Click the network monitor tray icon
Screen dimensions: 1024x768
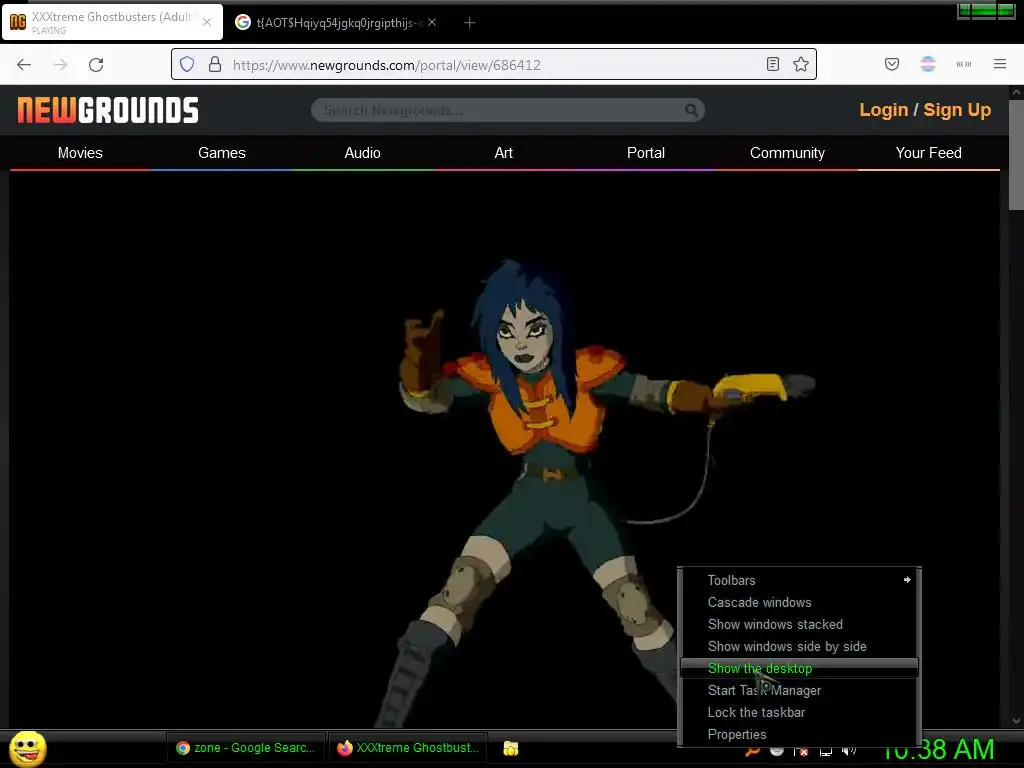pos(825,752)
